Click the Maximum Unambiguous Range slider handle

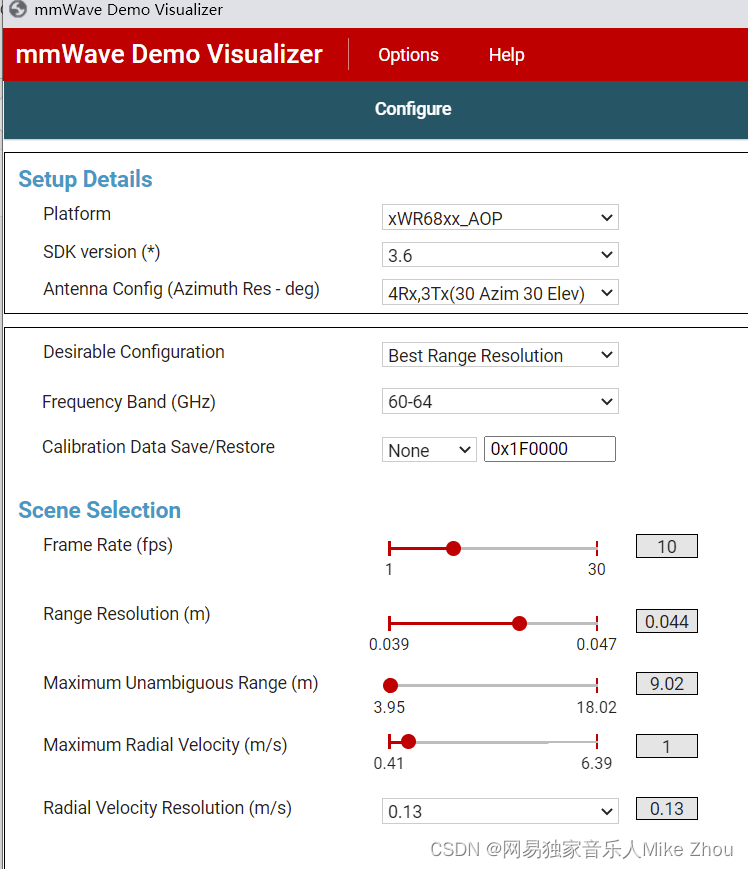point(391,686)
